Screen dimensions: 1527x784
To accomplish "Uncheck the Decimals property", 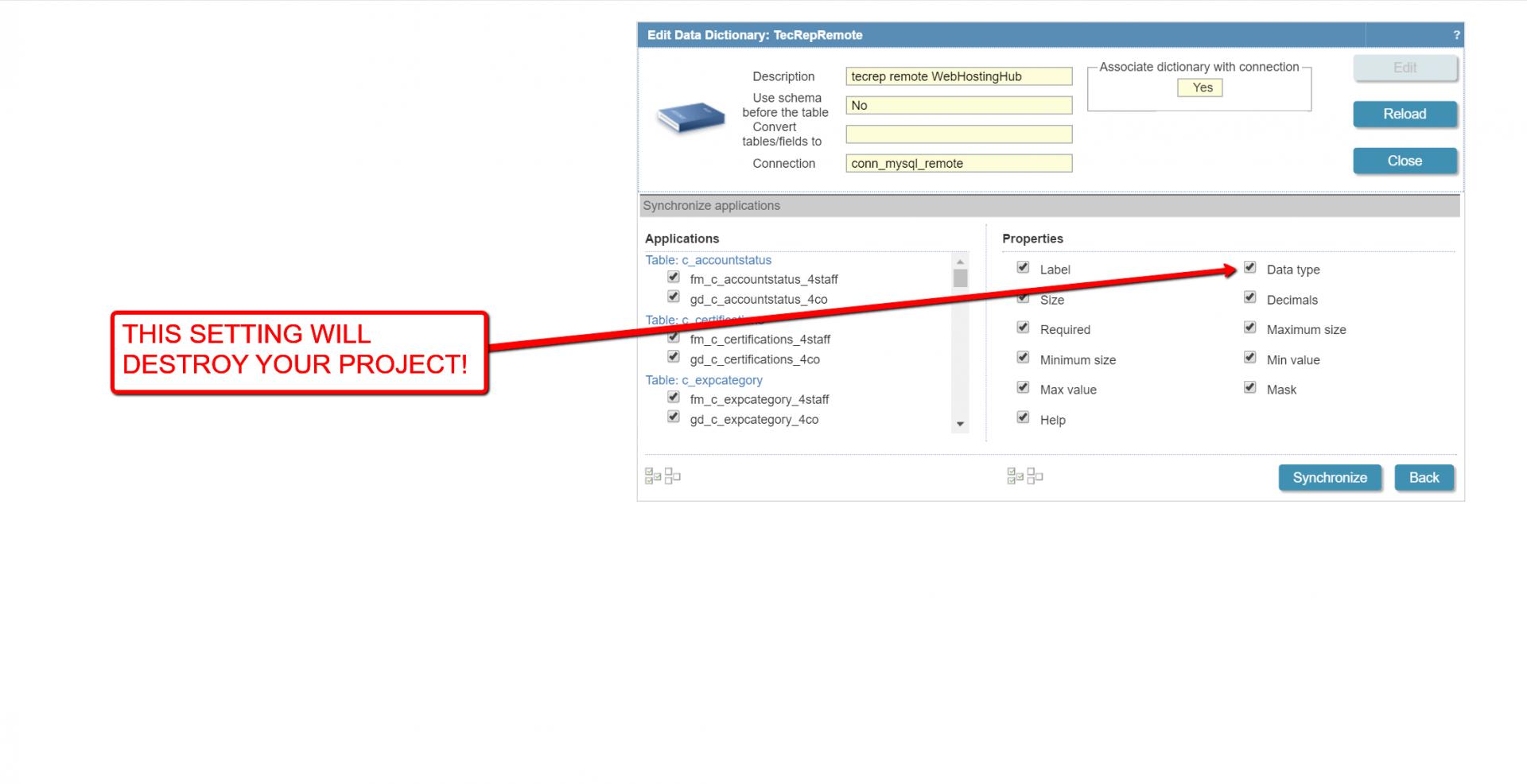I will (x=1250, y=298).
